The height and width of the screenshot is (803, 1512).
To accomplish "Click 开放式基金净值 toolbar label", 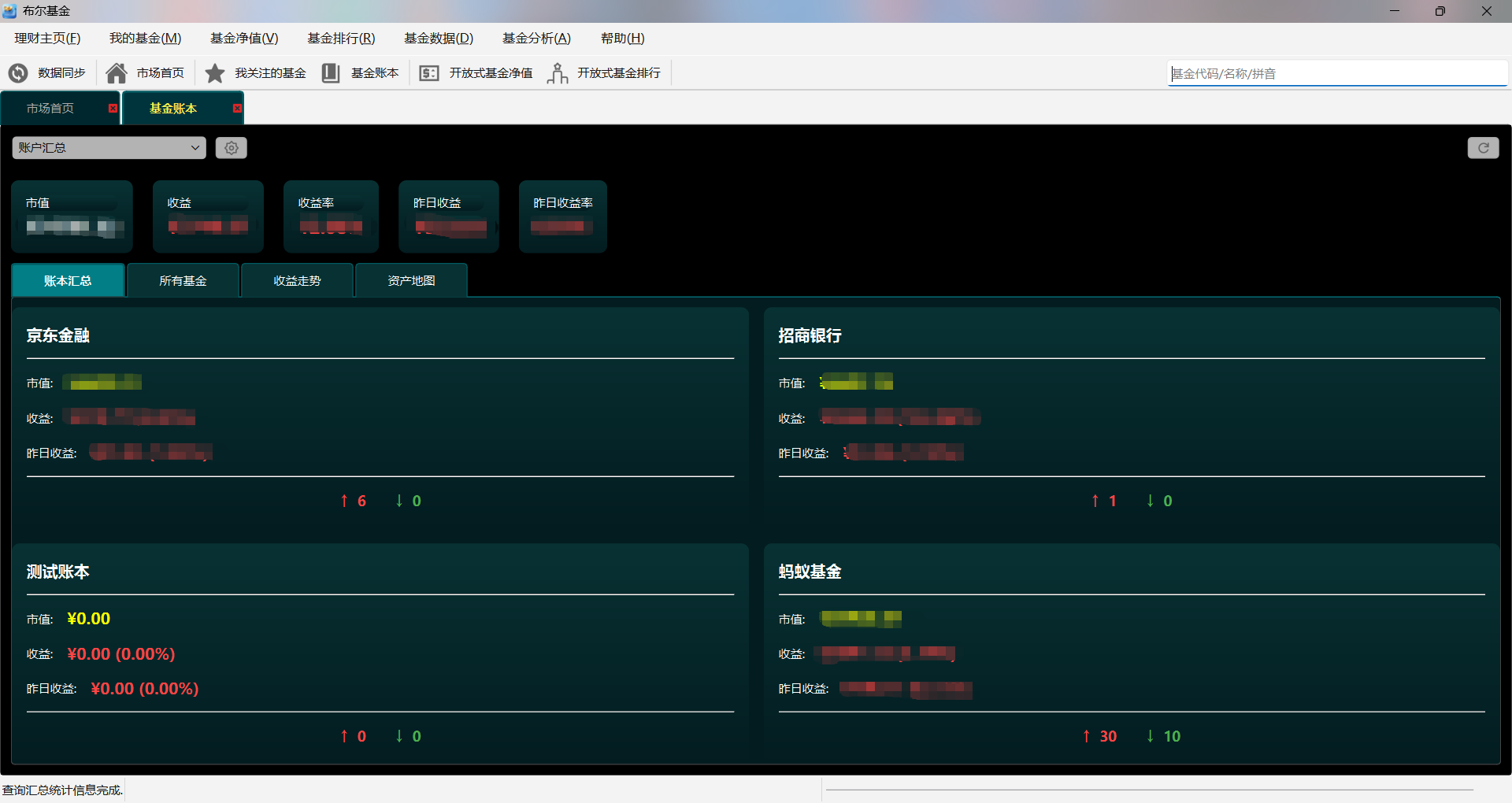I will coord(491,73).
